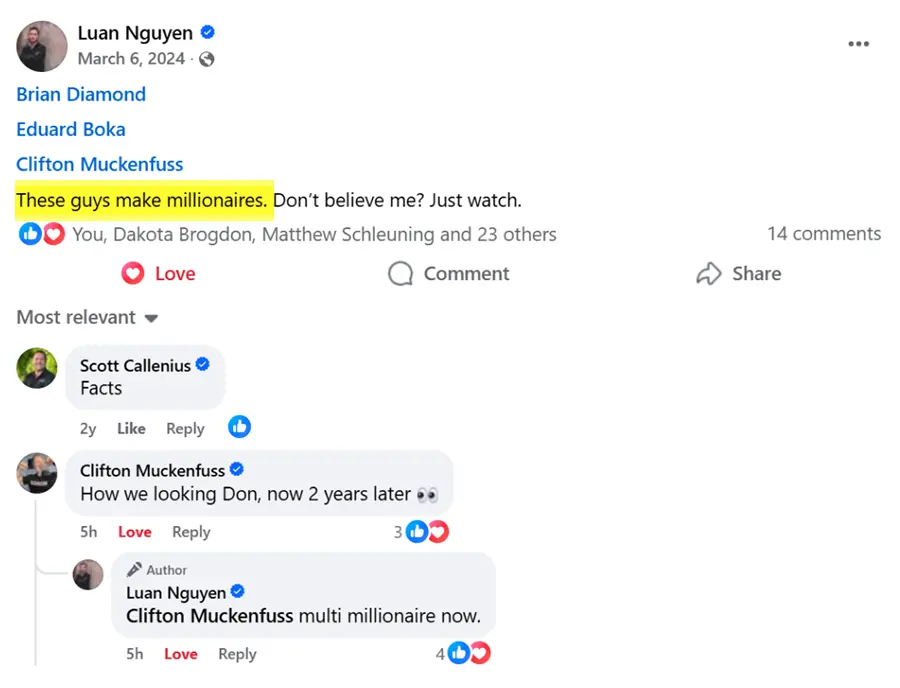
Task: Click reactions on Luan's reply comment
Action: 465,654
